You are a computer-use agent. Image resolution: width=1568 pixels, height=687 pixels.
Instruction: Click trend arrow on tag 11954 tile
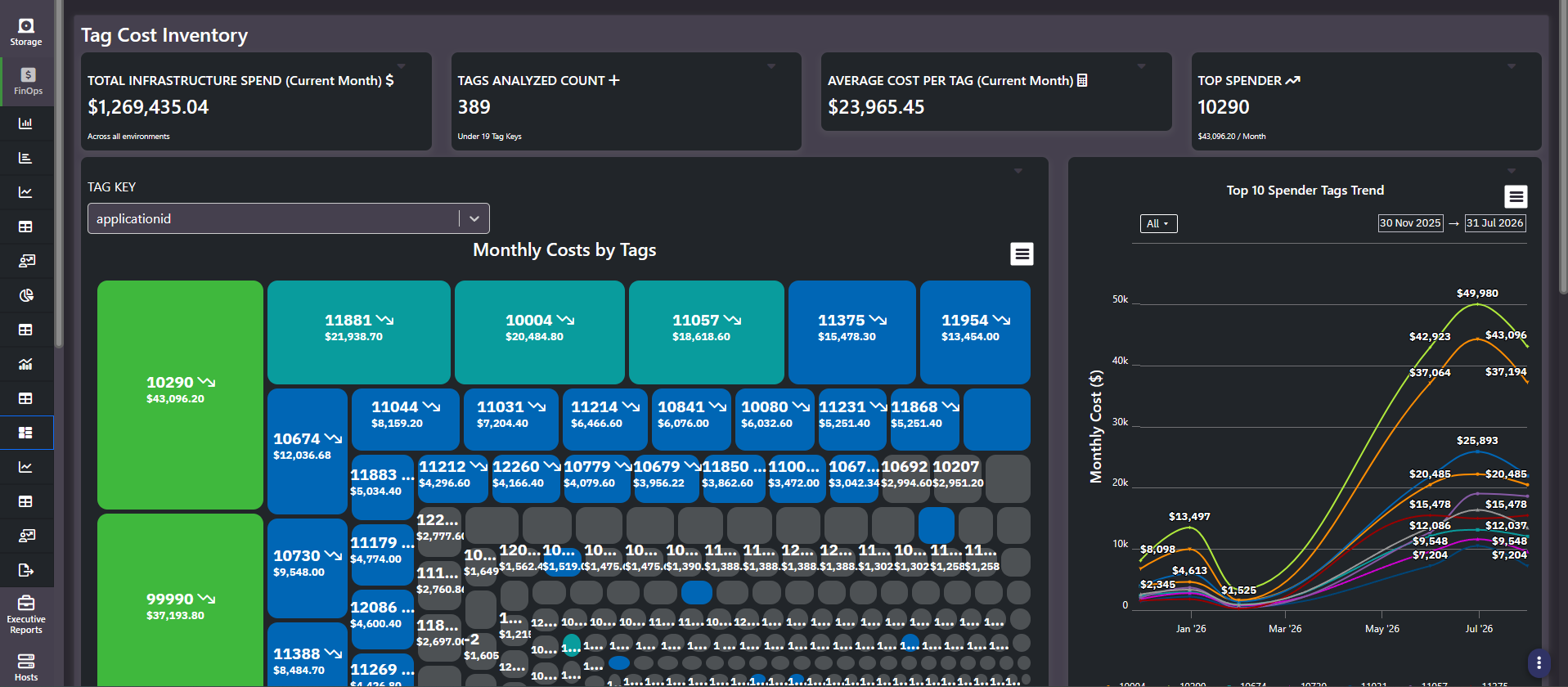coord(1001,320)
